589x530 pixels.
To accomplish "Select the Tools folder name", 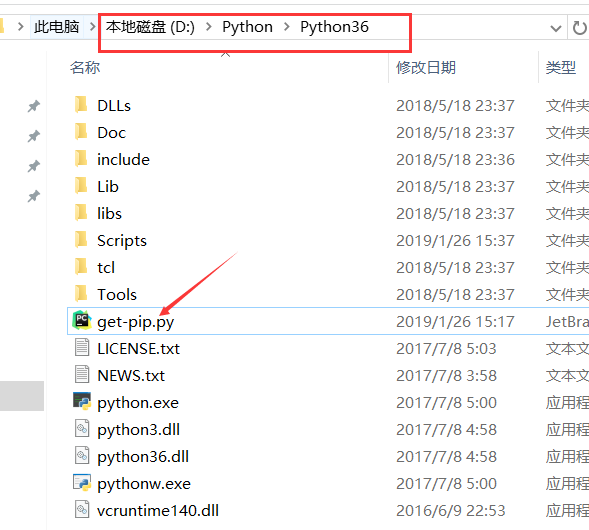I will click(x=117, y=295).
